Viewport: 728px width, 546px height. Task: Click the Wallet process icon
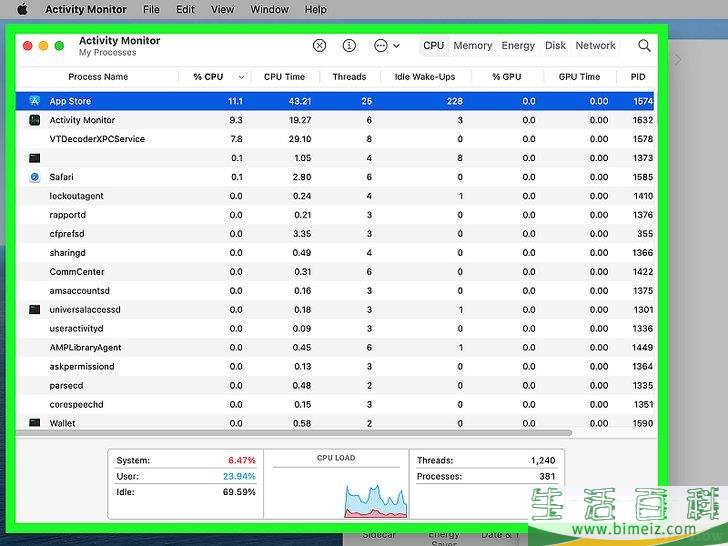click(x=34, y=422)
